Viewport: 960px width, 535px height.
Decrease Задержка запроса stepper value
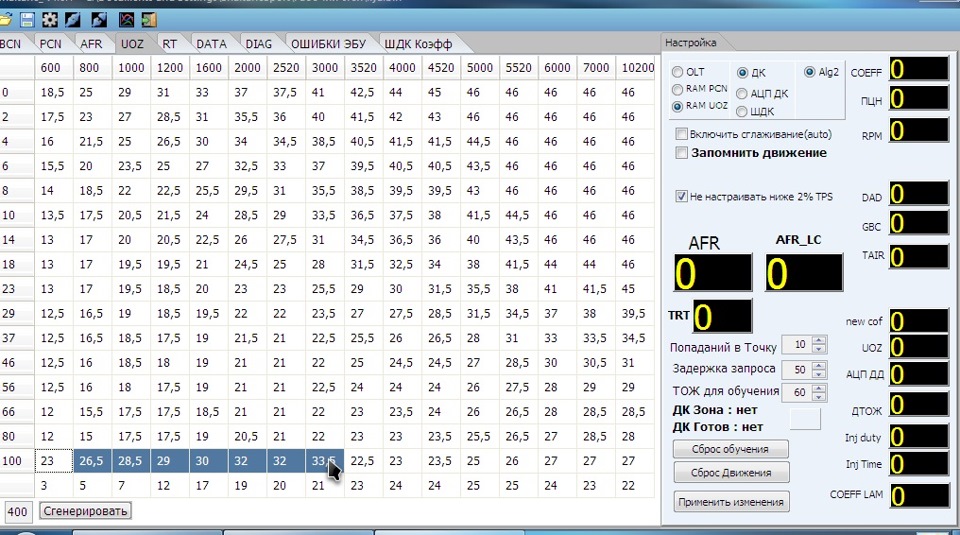pos(819,374)
